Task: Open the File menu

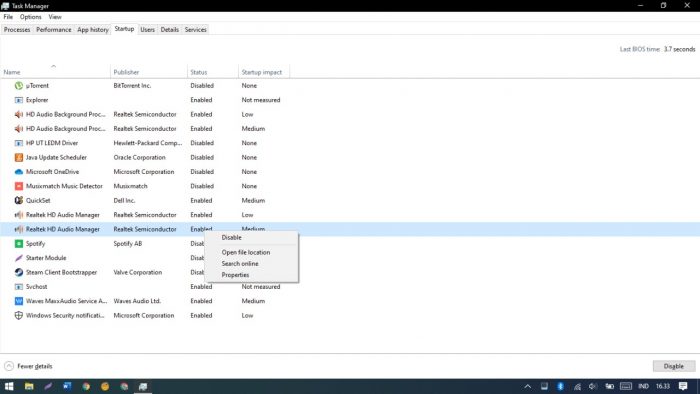Action: point(8,17)
